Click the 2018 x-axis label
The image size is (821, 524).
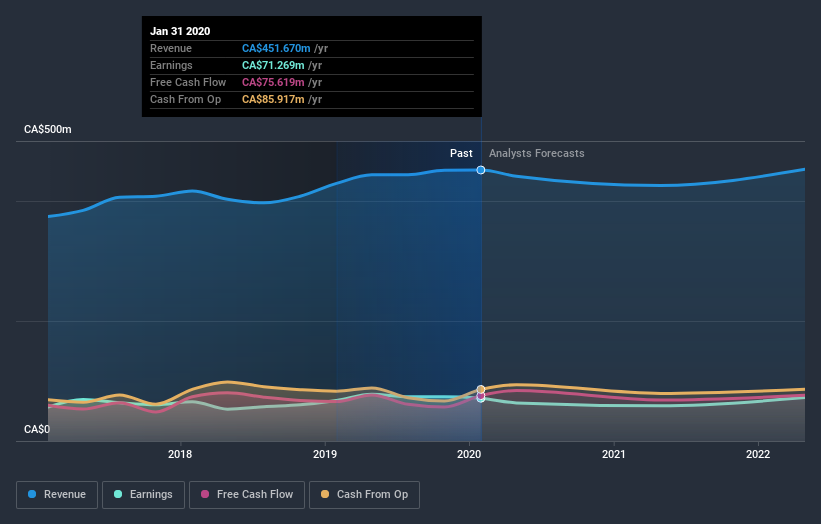click(x=180, y=454)
